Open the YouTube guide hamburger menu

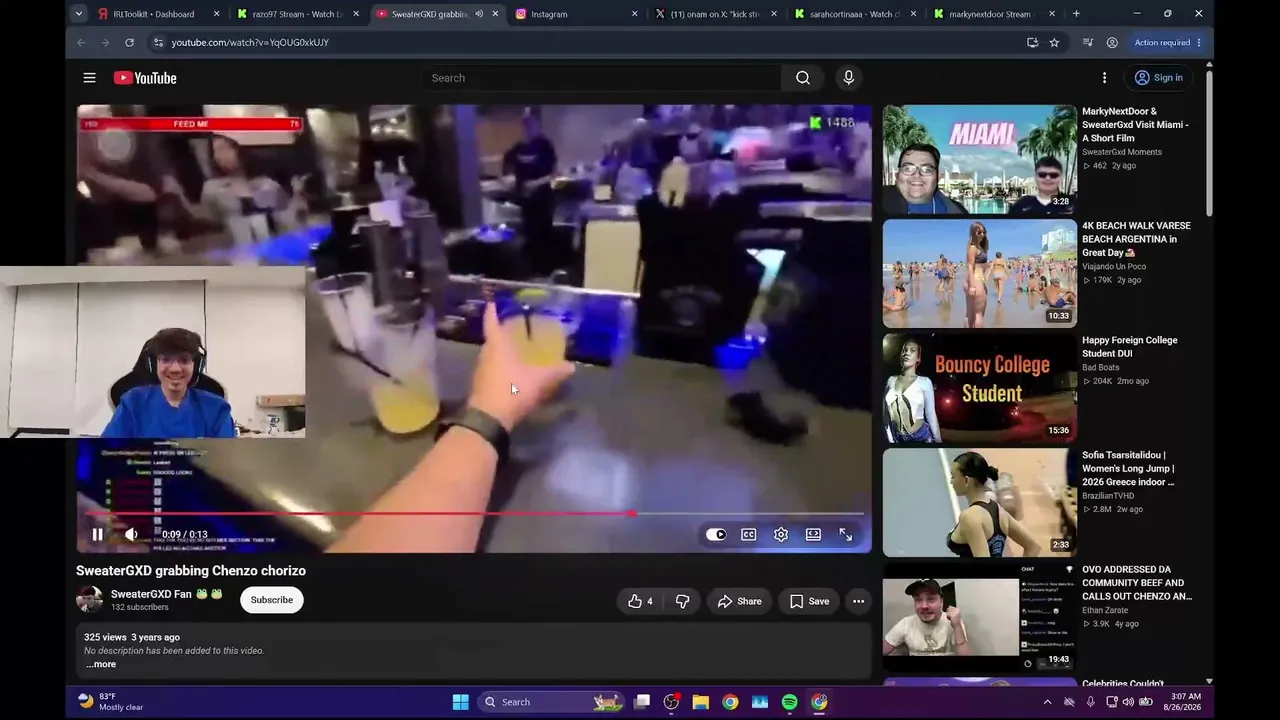click(89, 78)
